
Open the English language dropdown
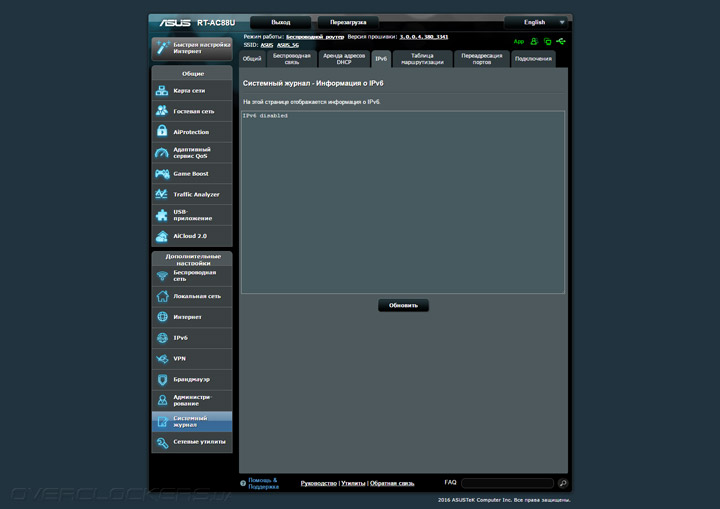pyautogui.click(x=535, y=22)
